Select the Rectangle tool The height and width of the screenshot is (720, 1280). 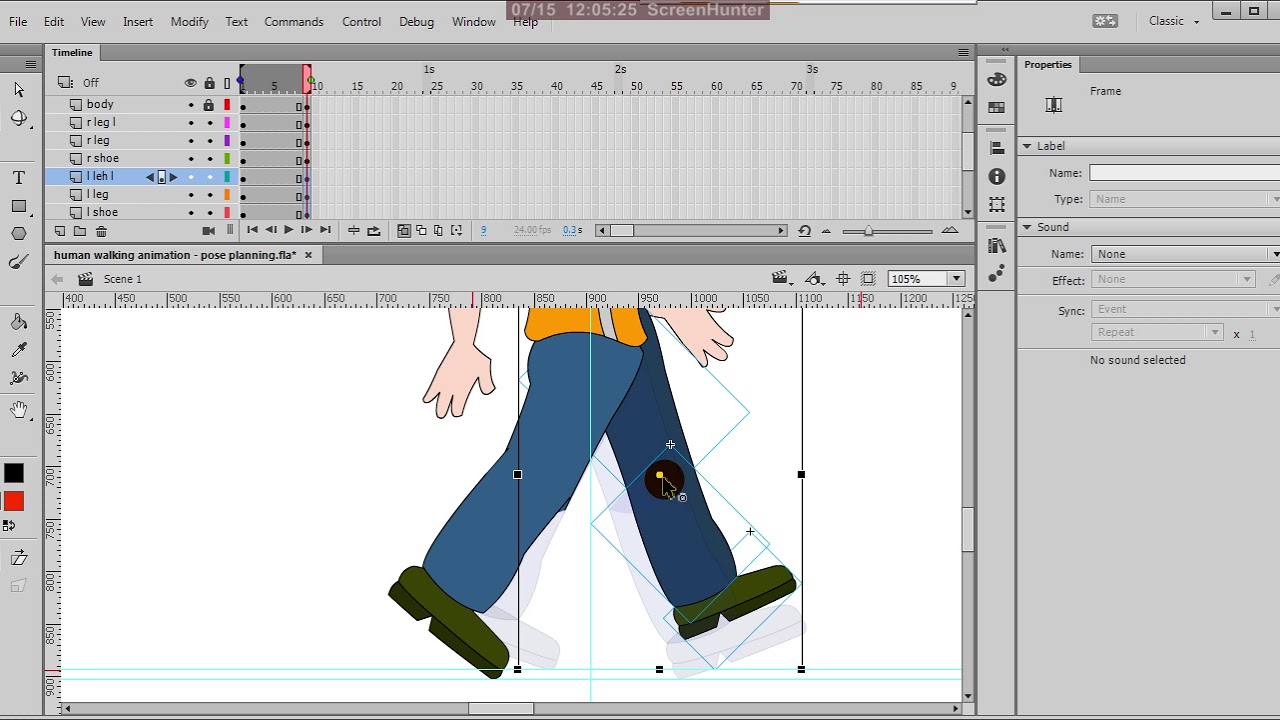[19, 206]
